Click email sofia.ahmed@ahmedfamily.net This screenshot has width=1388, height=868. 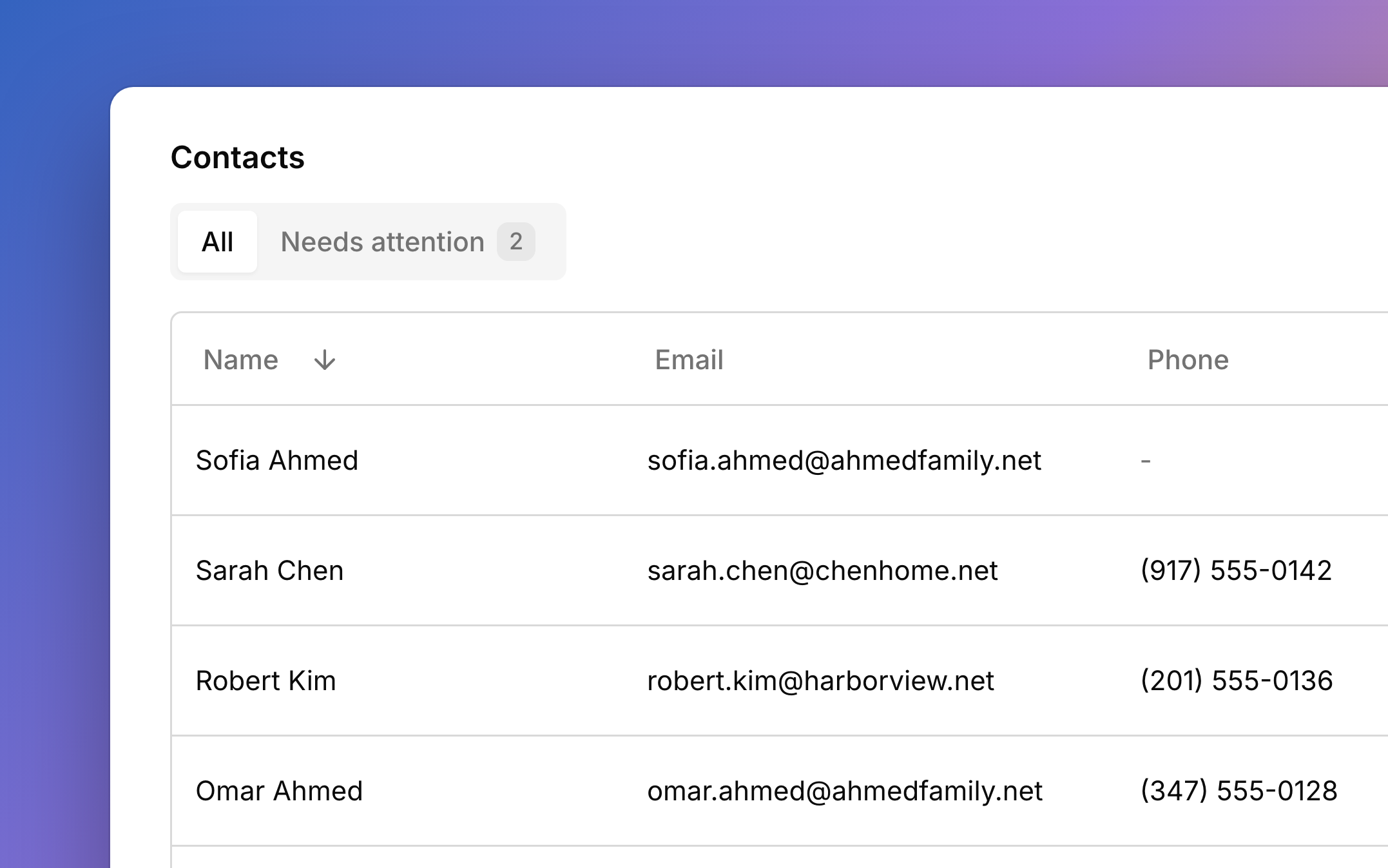click(x=844, y=460)
